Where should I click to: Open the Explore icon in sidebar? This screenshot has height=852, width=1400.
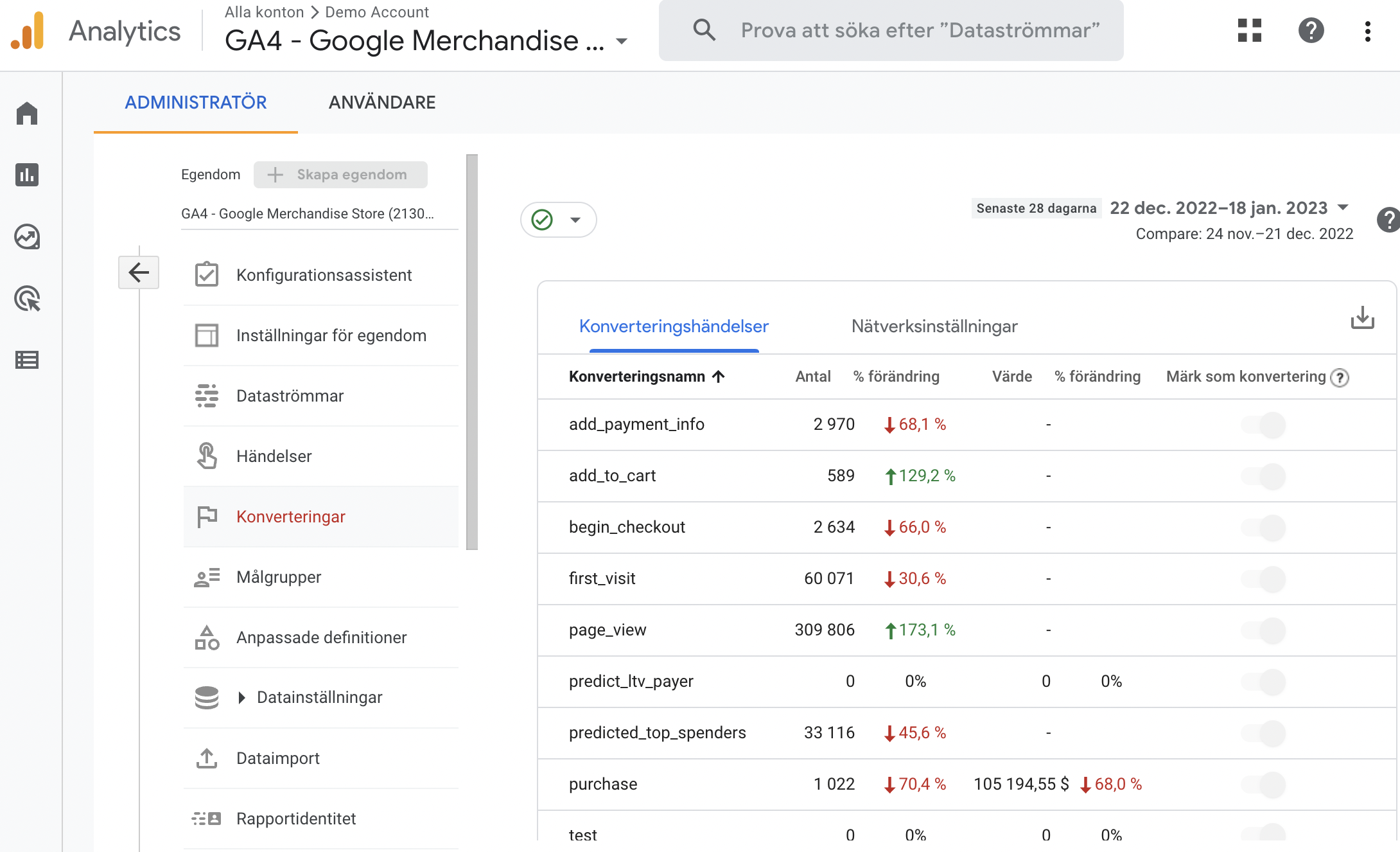(x=27, y=236)
